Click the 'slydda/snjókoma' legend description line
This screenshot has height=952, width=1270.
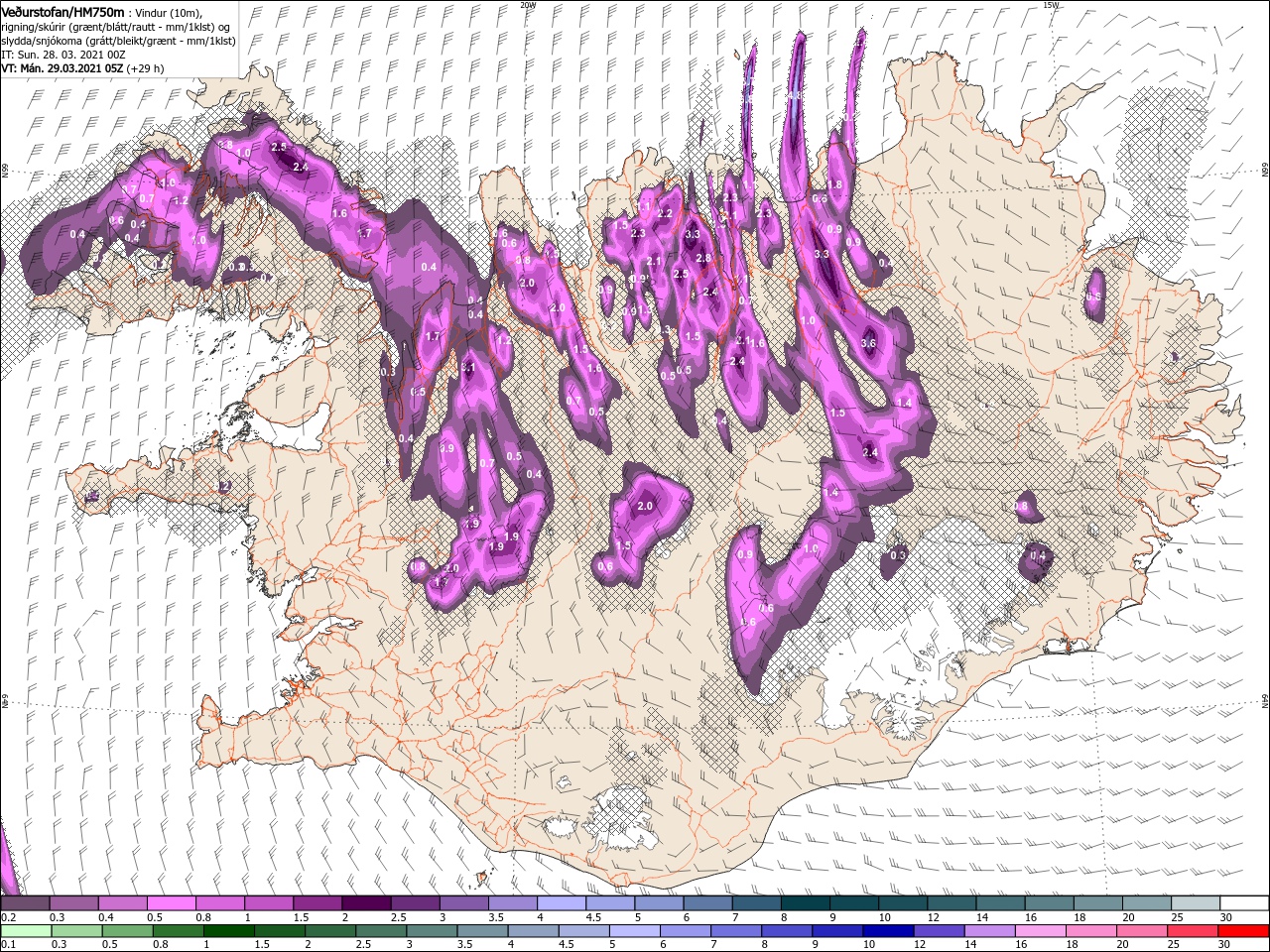click(x=116, y=40)
